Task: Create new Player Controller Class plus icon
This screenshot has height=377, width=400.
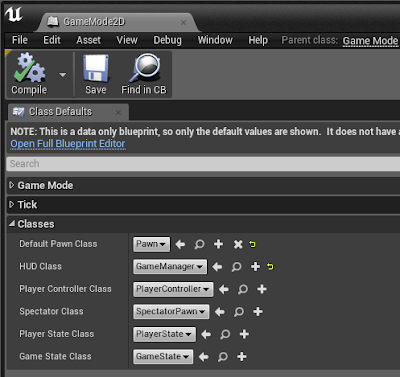Action: 262,289
